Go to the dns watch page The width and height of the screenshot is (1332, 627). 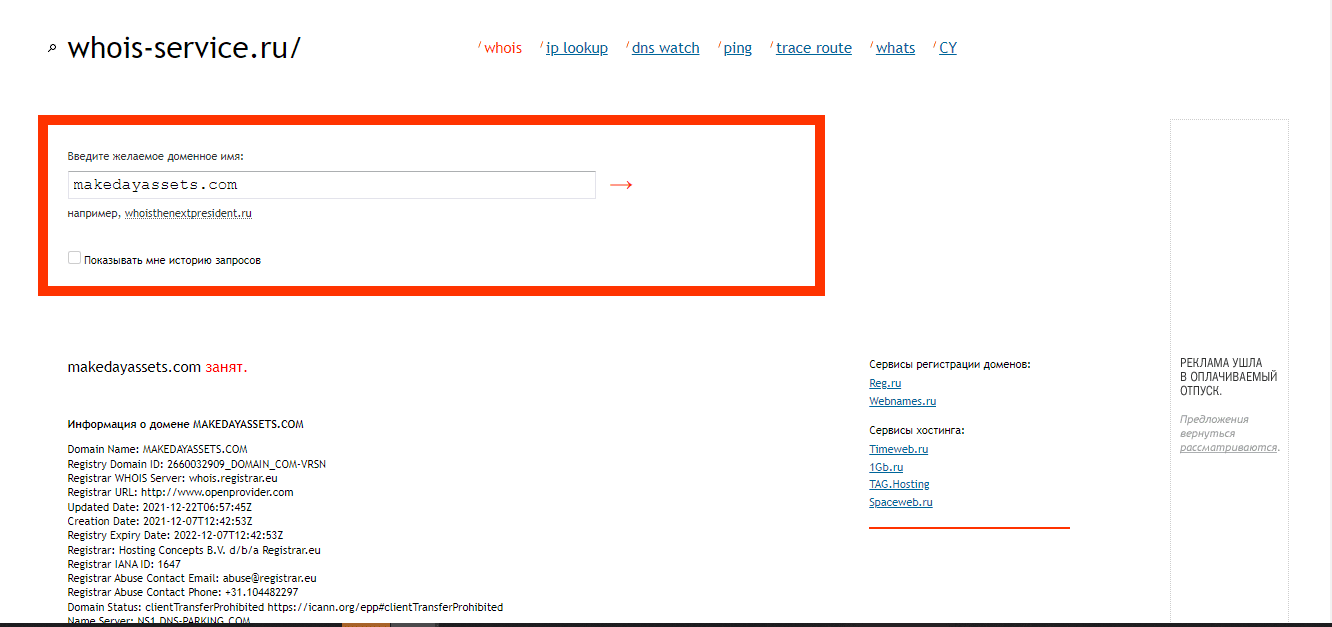click(x=665, y=48)
